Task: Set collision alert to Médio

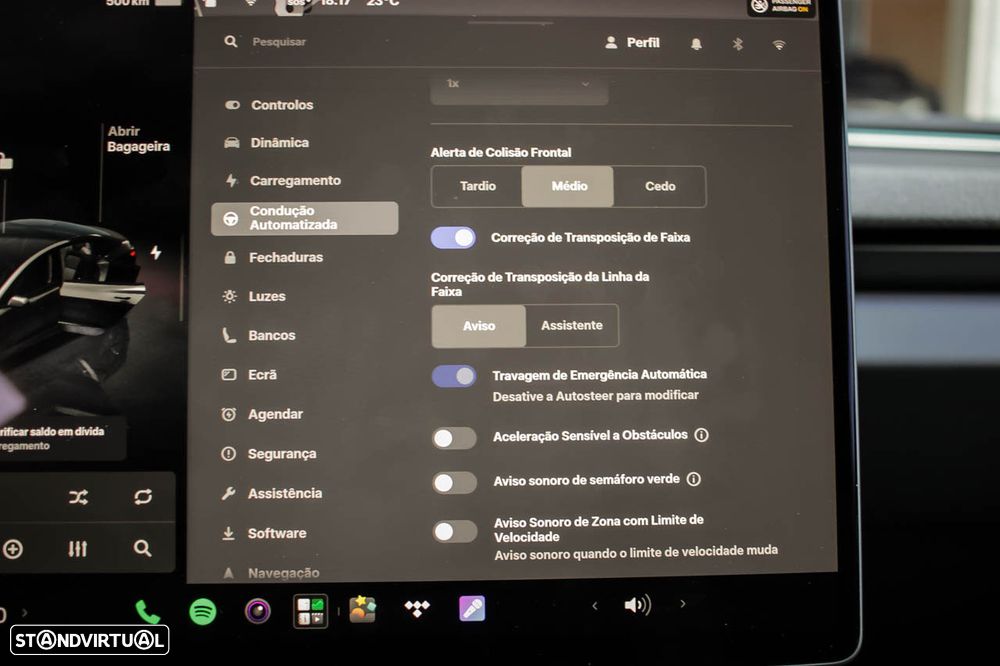Action: coord(568,186)
